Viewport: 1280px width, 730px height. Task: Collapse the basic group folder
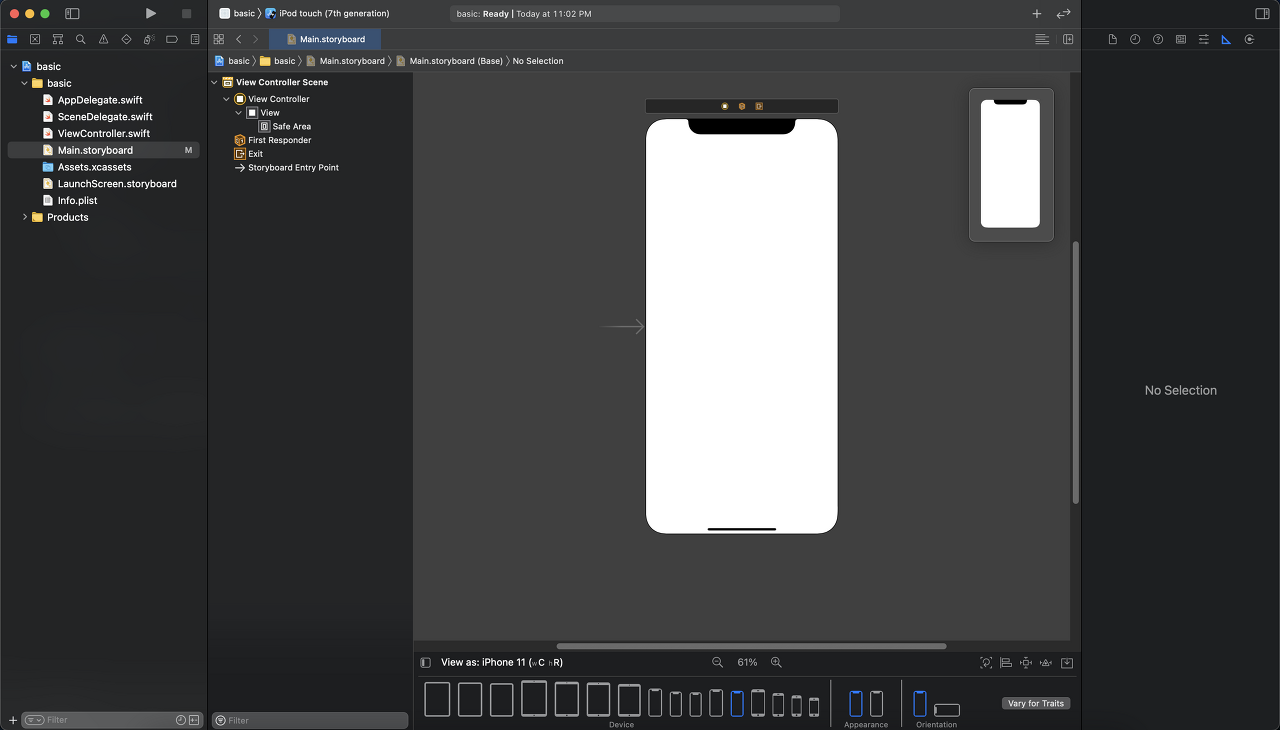click(25, 83)
